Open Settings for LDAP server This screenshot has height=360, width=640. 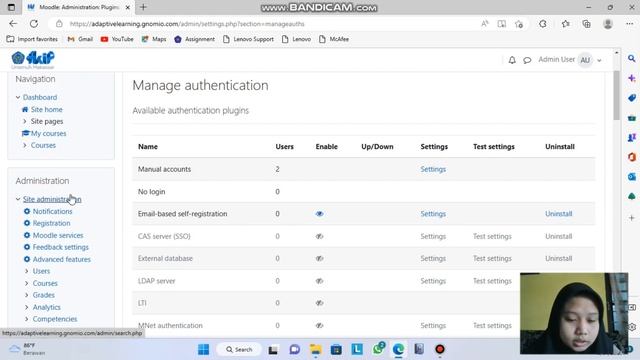click(433, 281)
